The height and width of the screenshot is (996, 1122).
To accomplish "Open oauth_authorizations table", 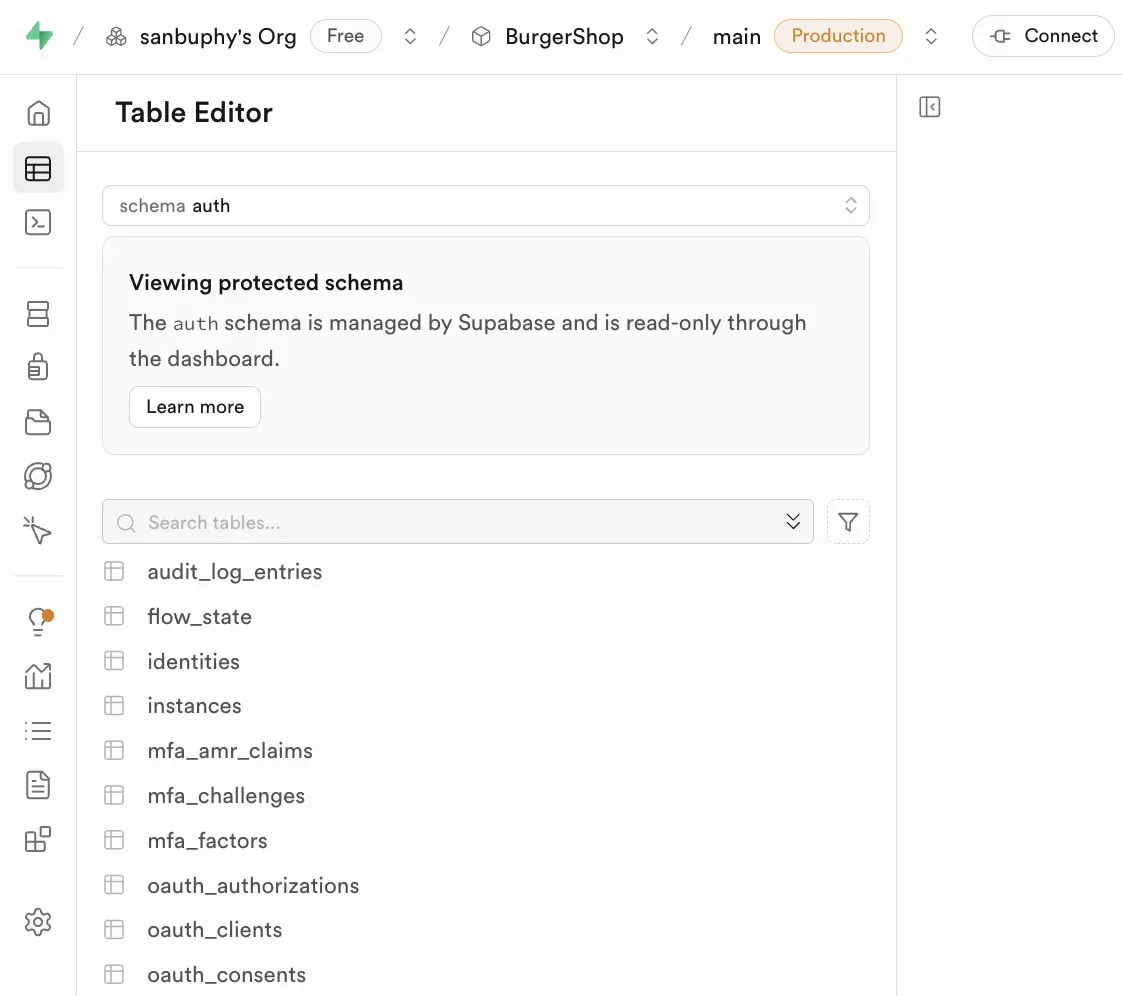I will coord(253,885).
